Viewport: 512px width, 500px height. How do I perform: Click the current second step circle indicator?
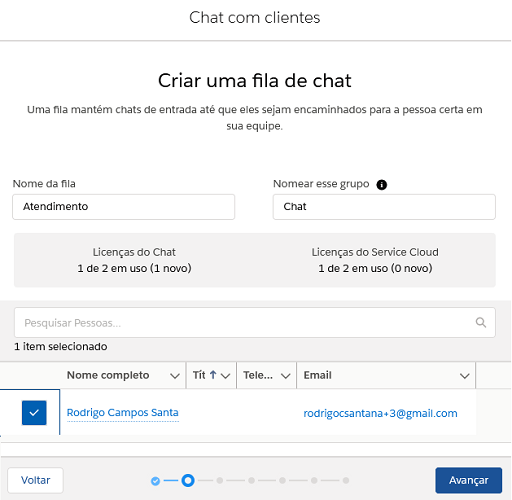(188, 480)
